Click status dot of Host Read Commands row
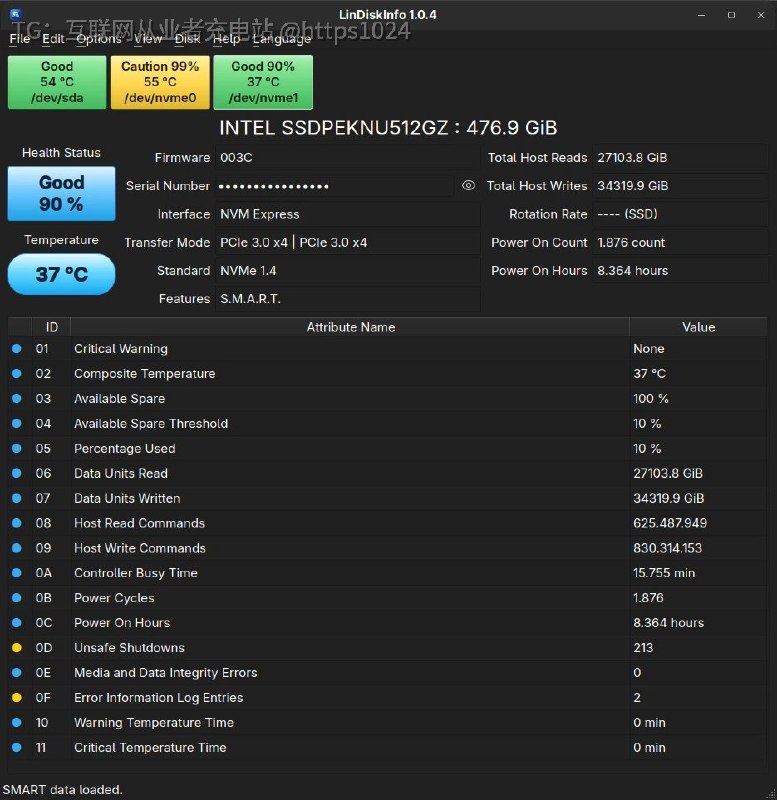The height and width of the screenshot is (800, 777). [x=17, y=523]
